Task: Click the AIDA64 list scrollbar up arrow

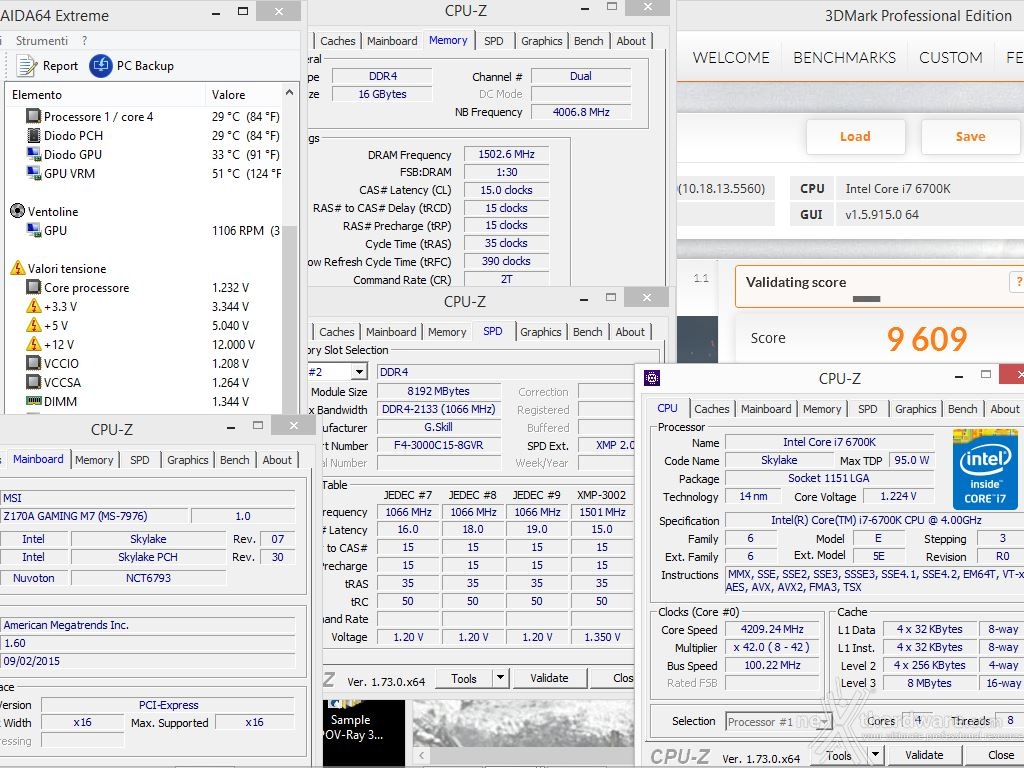Action: (289, 93)
